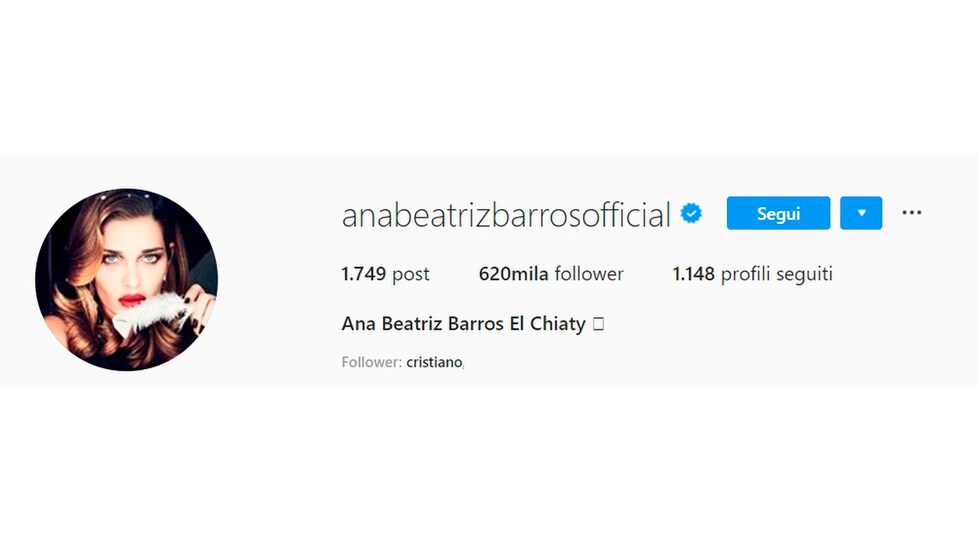The height and width of the screenshot is (544, 978).
Task: Click the word follower in stats
Action: (x=589, y=274)
